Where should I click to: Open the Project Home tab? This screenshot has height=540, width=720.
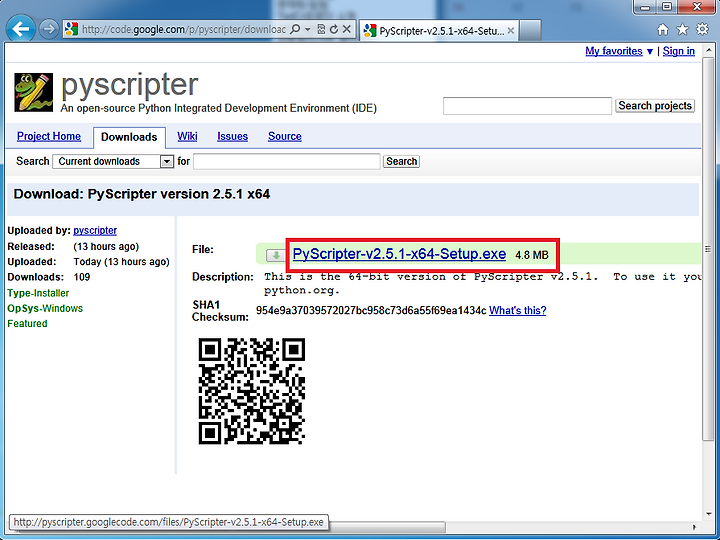[49, 136]
